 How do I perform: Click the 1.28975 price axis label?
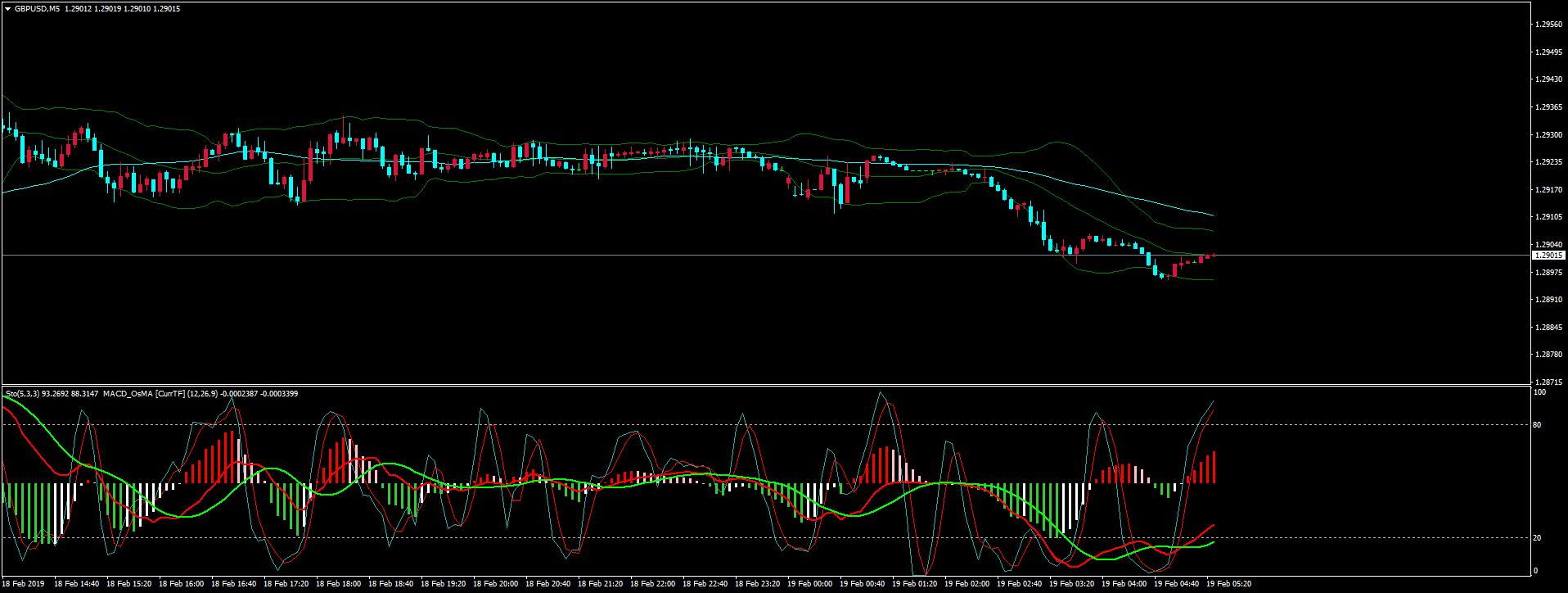tap(1548, 273)
